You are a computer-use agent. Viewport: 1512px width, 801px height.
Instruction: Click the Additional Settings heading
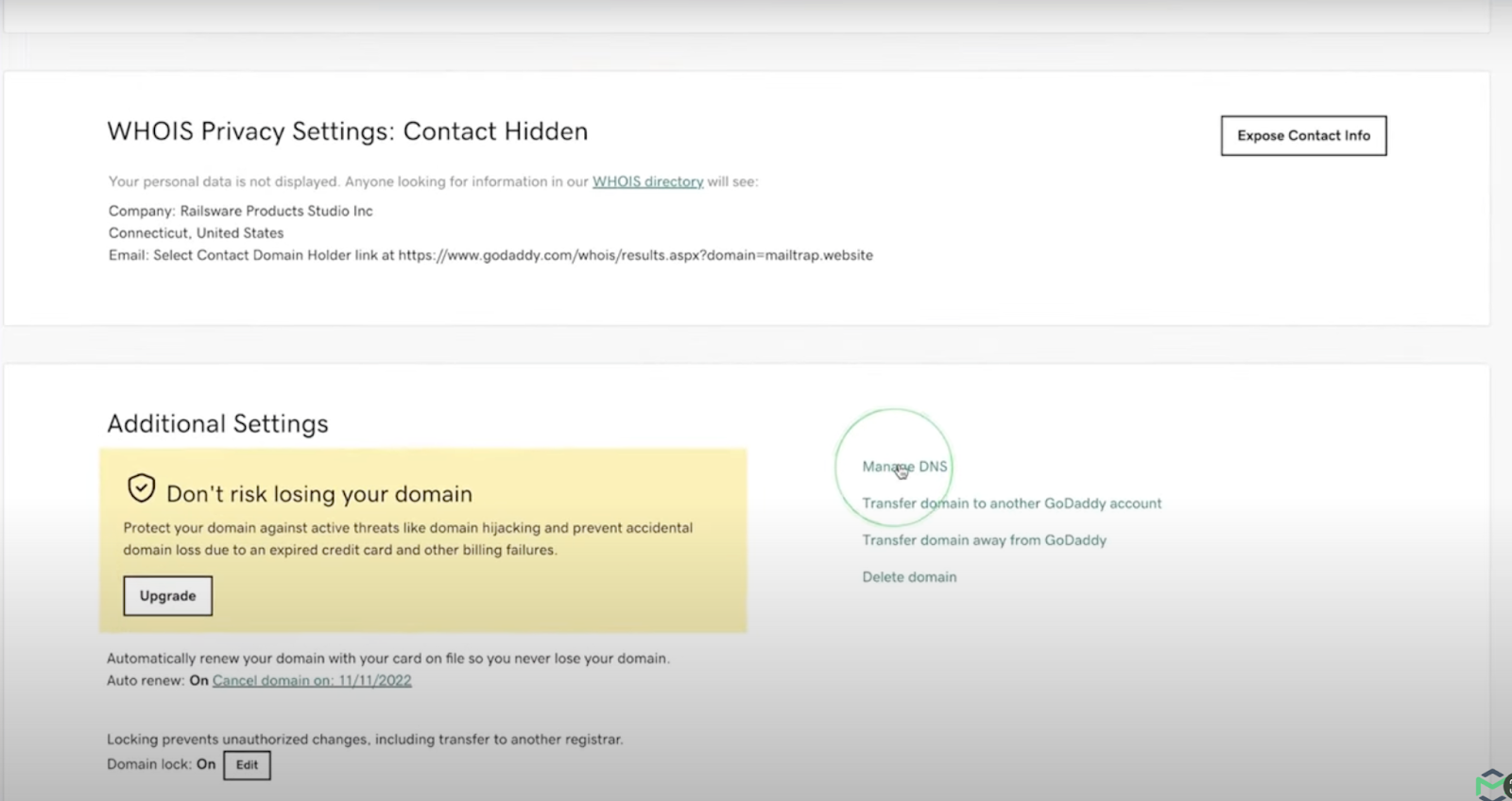[x=217, y=423]
